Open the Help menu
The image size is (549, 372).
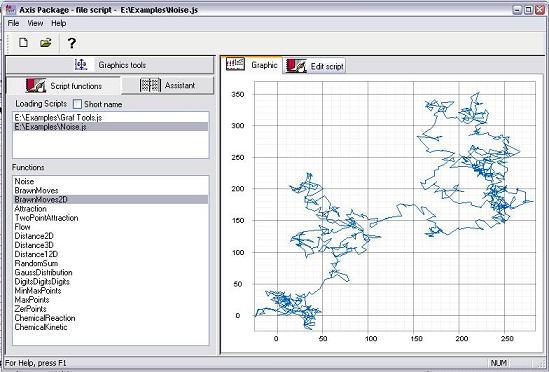58,23
